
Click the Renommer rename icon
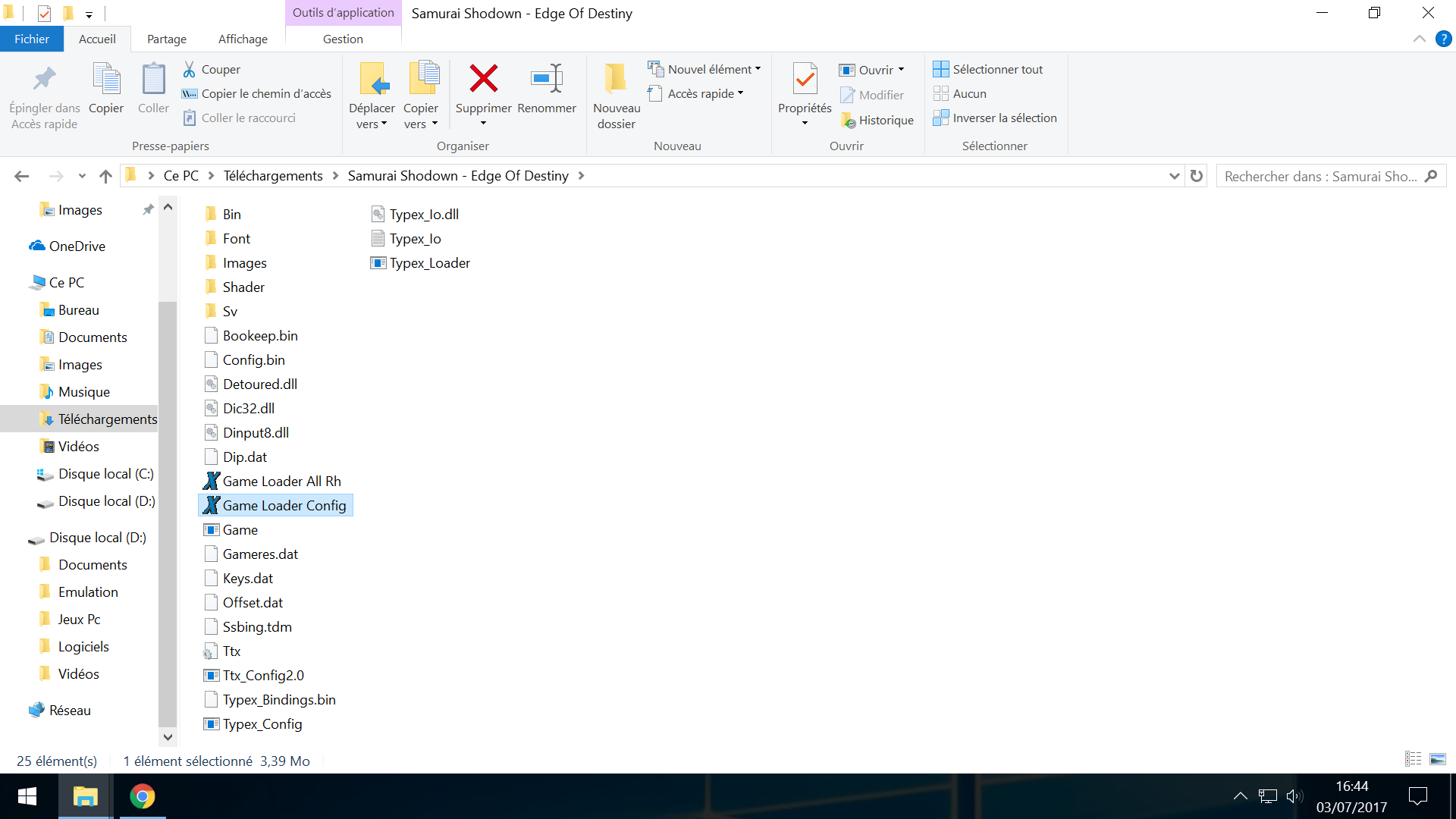click(546, 79)
